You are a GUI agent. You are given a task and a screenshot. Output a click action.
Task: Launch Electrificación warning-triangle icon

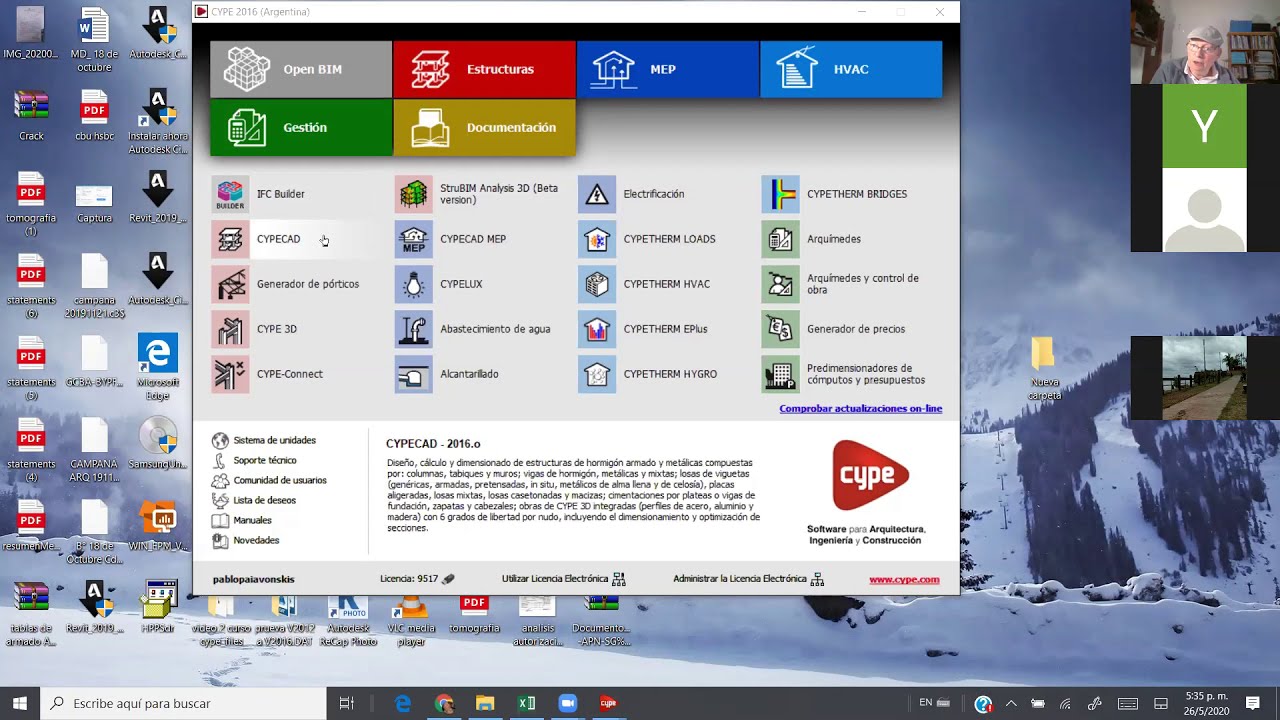point(597,194)
